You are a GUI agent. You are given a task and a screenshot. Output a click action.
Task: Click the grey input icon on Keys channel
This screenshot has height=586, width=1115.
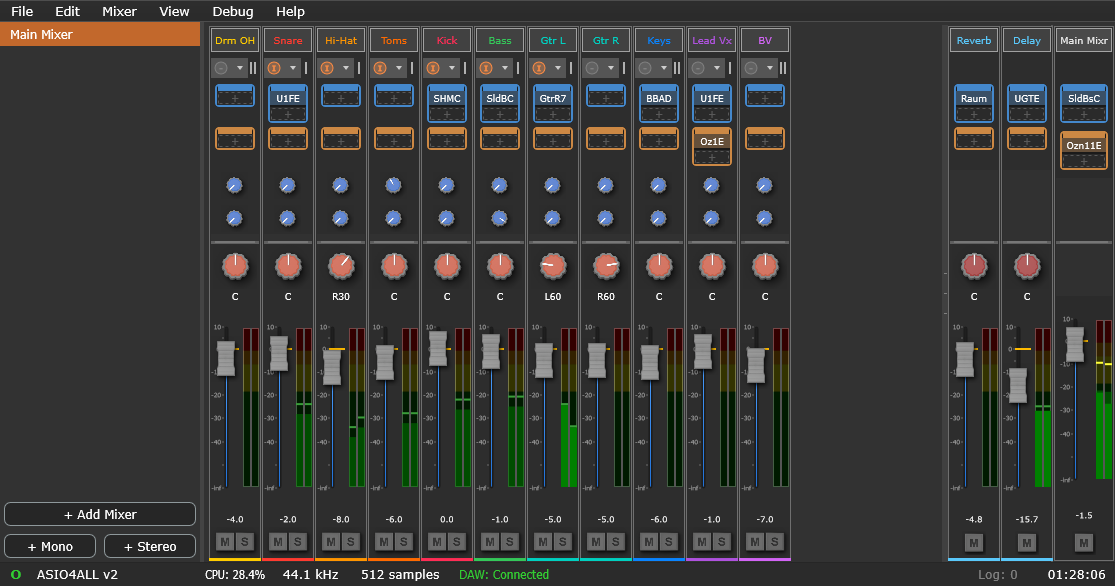[x=645, y=68]
